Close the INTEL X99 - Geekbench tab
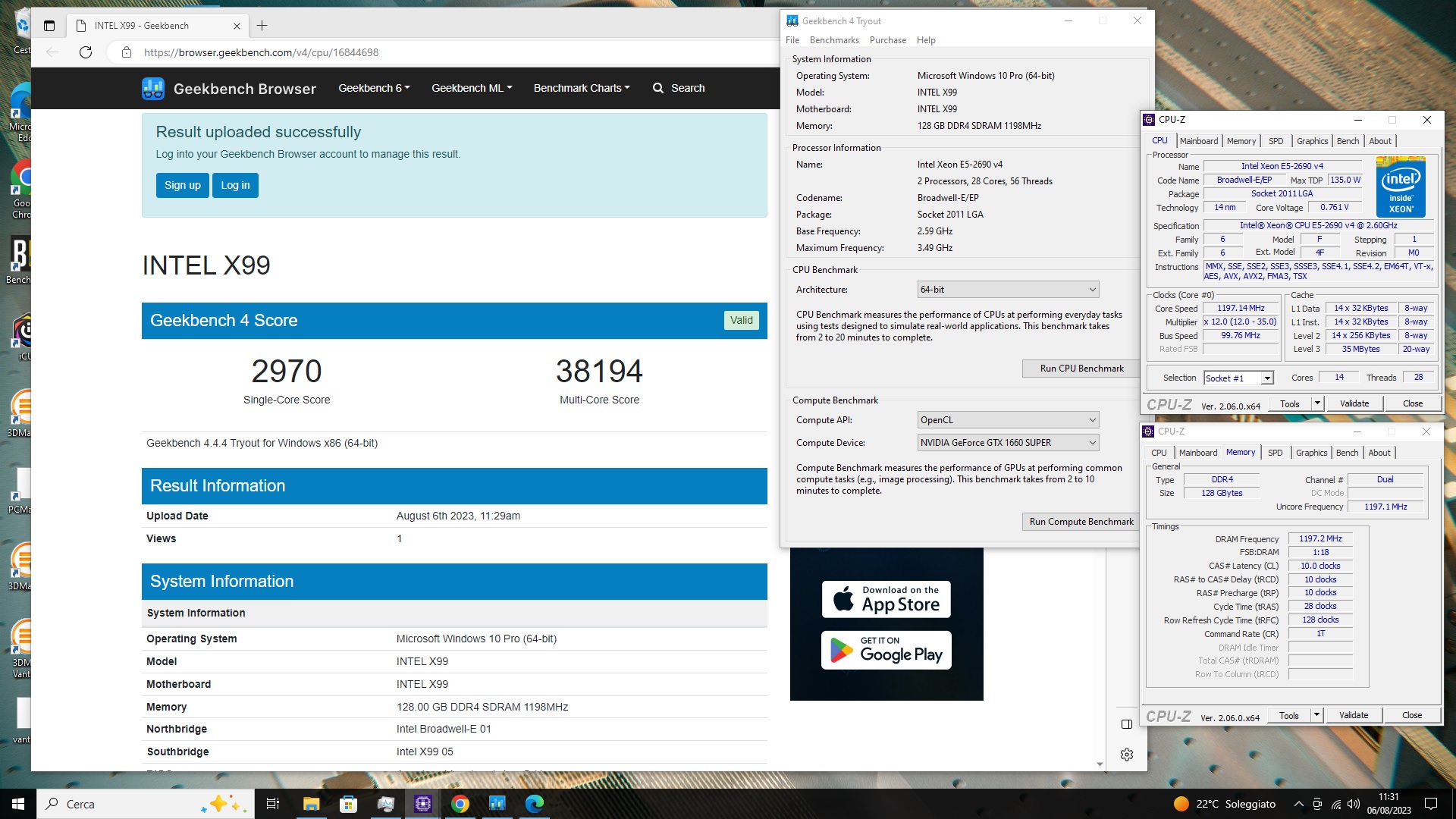The width and height of the screenshot is (1456, 819). (237, 26)
